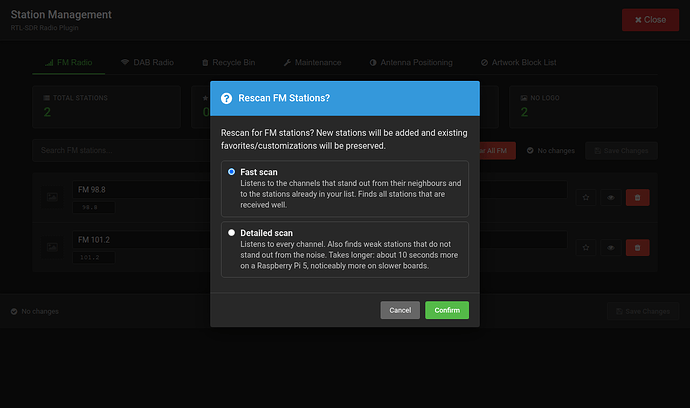690x408 pixels.
Task: Click the Fast scan description text
Action: pyautogui.click(x=351, y=194)
